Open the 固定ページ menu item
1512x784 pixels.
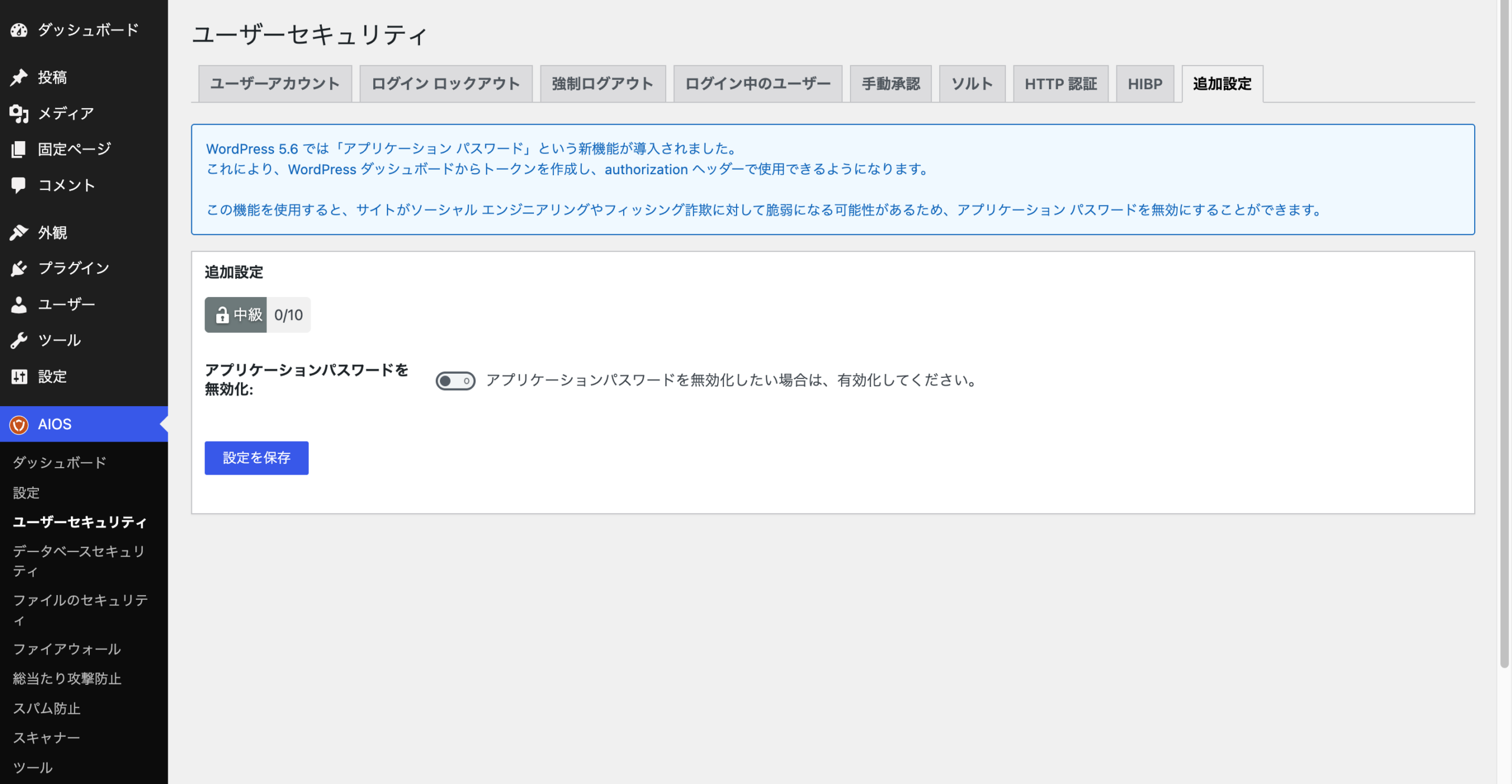[x=84, y=149]
